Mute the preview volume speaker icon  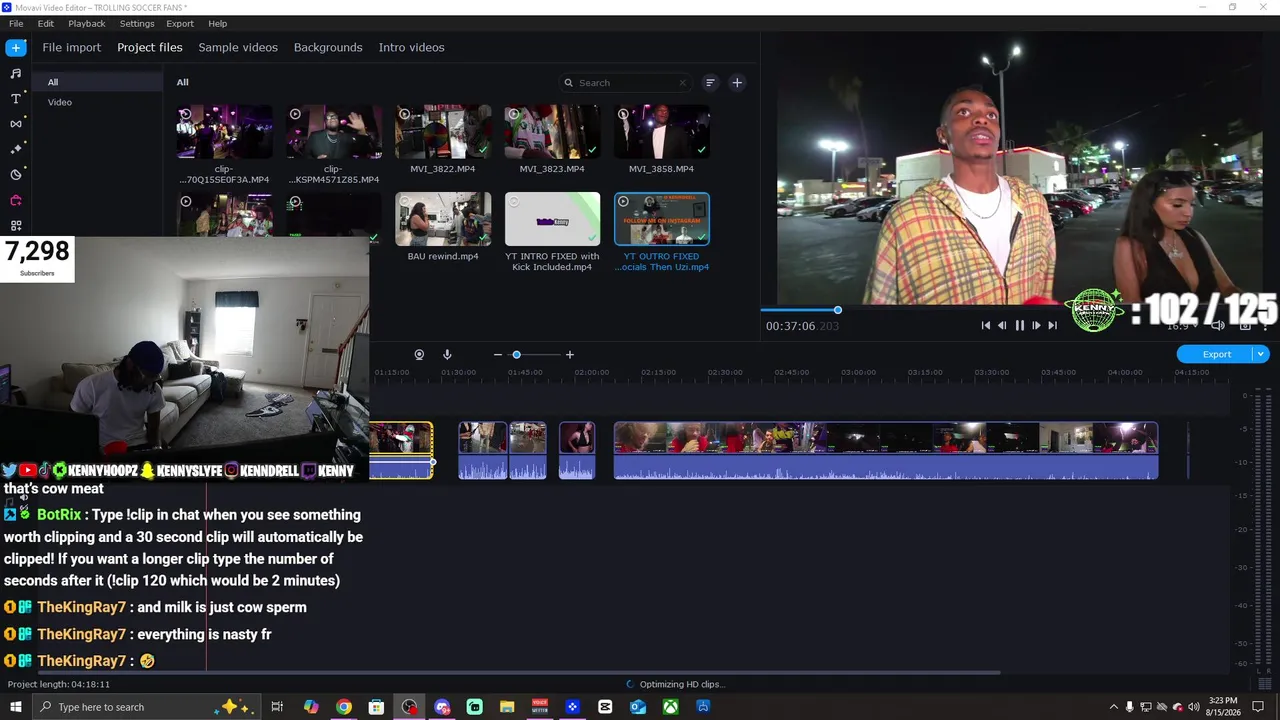coord(1218,325)
